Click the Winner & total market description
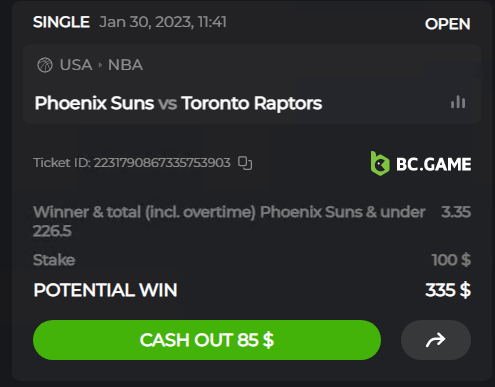 pyautogui.click(x=229, y=221)
